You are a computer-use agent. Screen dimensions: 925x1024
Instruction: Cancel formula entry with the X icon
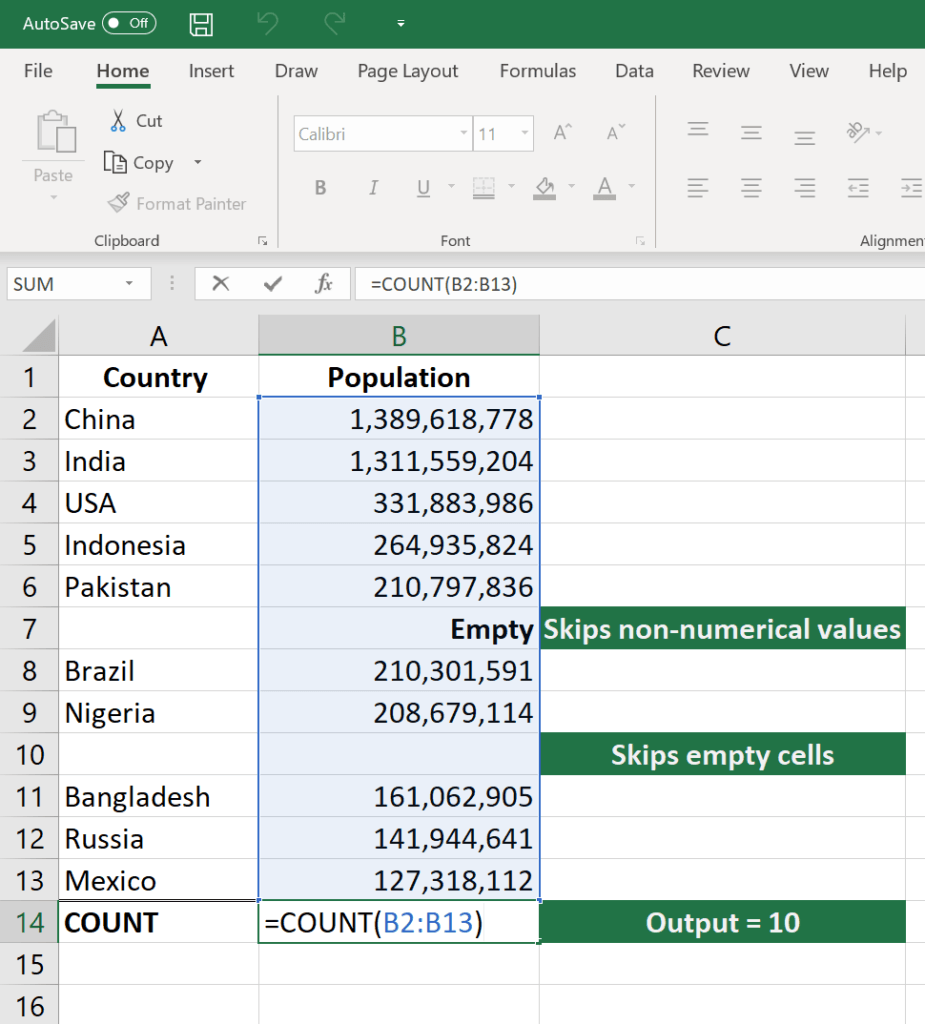coord(220,283)
